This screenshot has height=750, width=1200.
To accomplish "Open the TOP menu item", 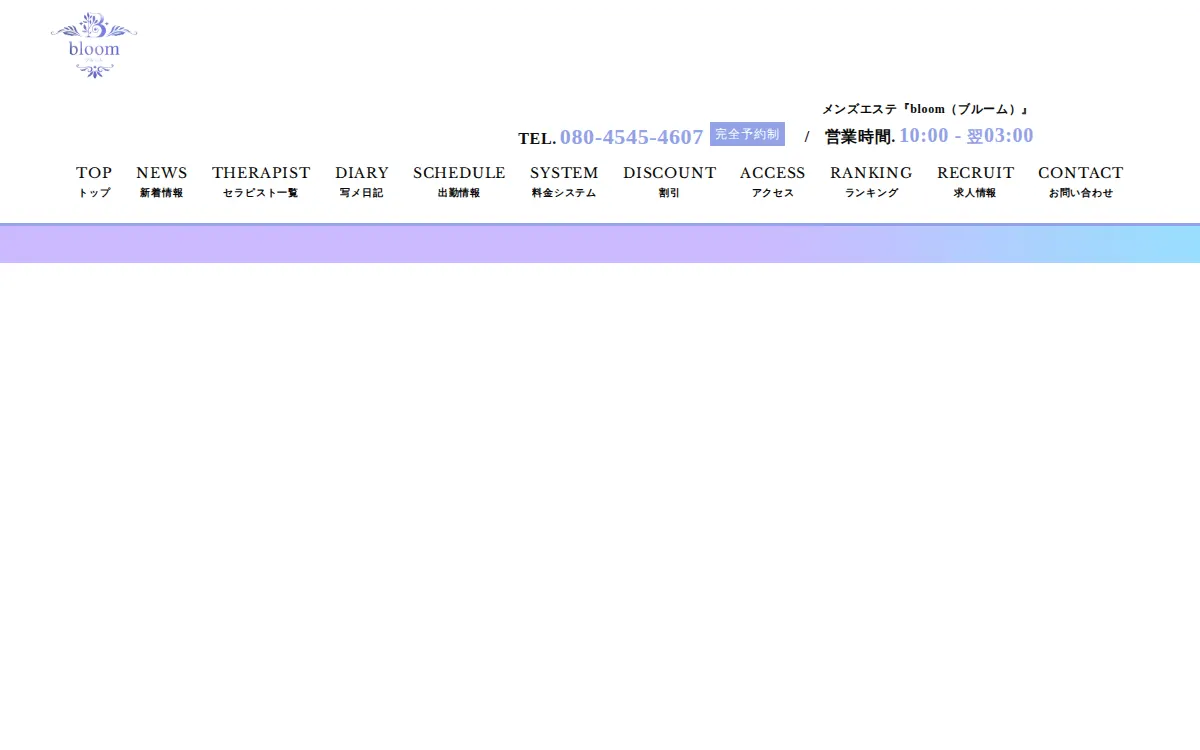I will click(94, 181).
